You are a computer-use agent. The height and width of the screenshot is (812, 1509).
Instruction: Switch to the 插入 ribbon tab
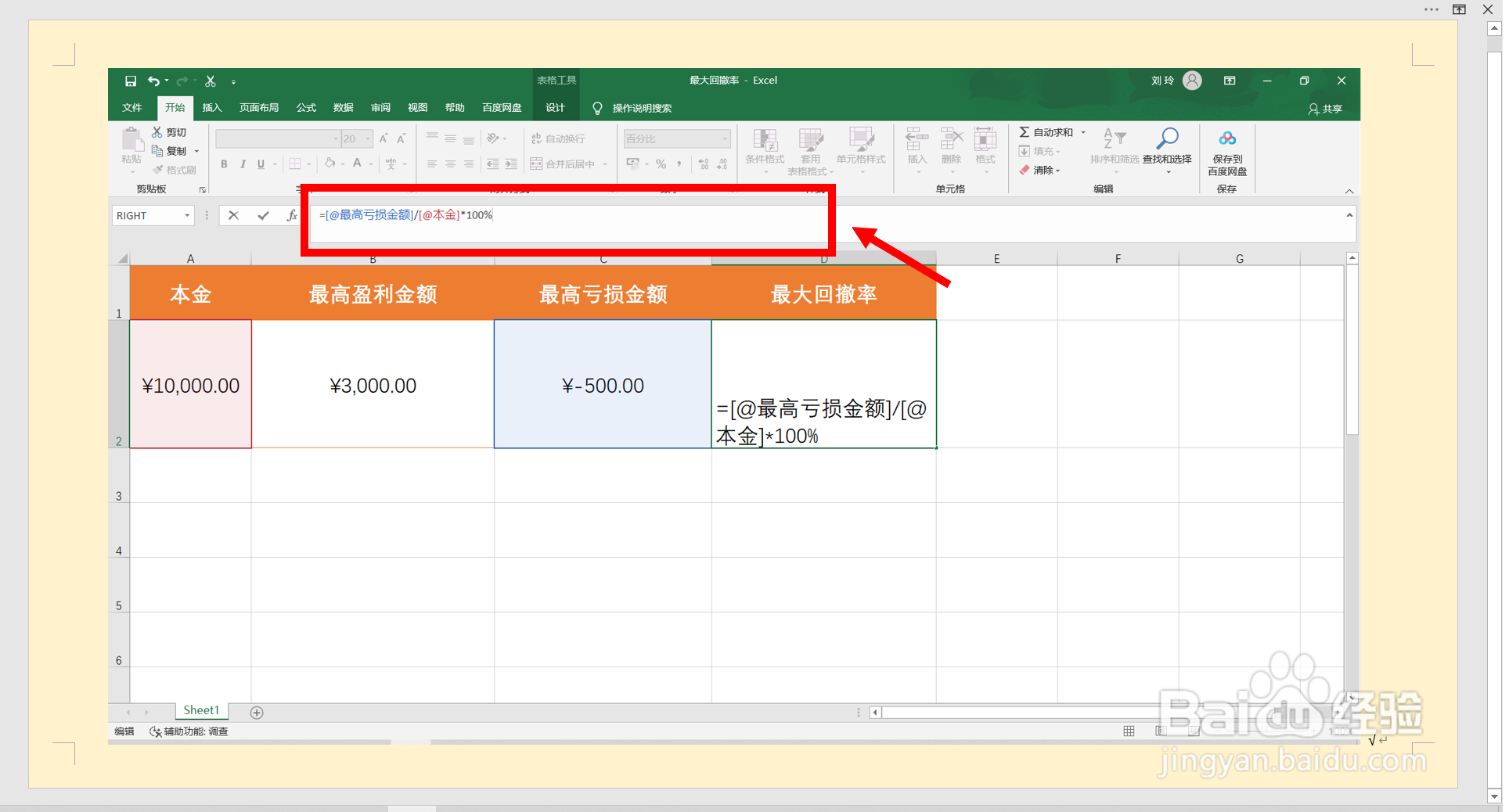tap(212, 108)
